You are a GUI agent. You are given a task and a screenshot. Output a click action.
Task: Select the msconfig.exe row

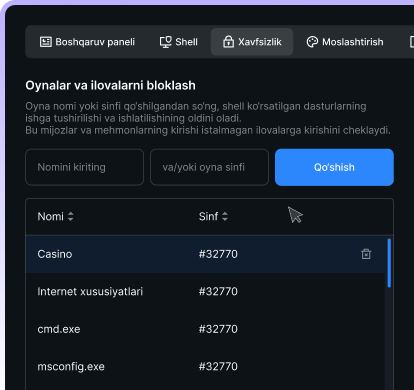(205, 367)
